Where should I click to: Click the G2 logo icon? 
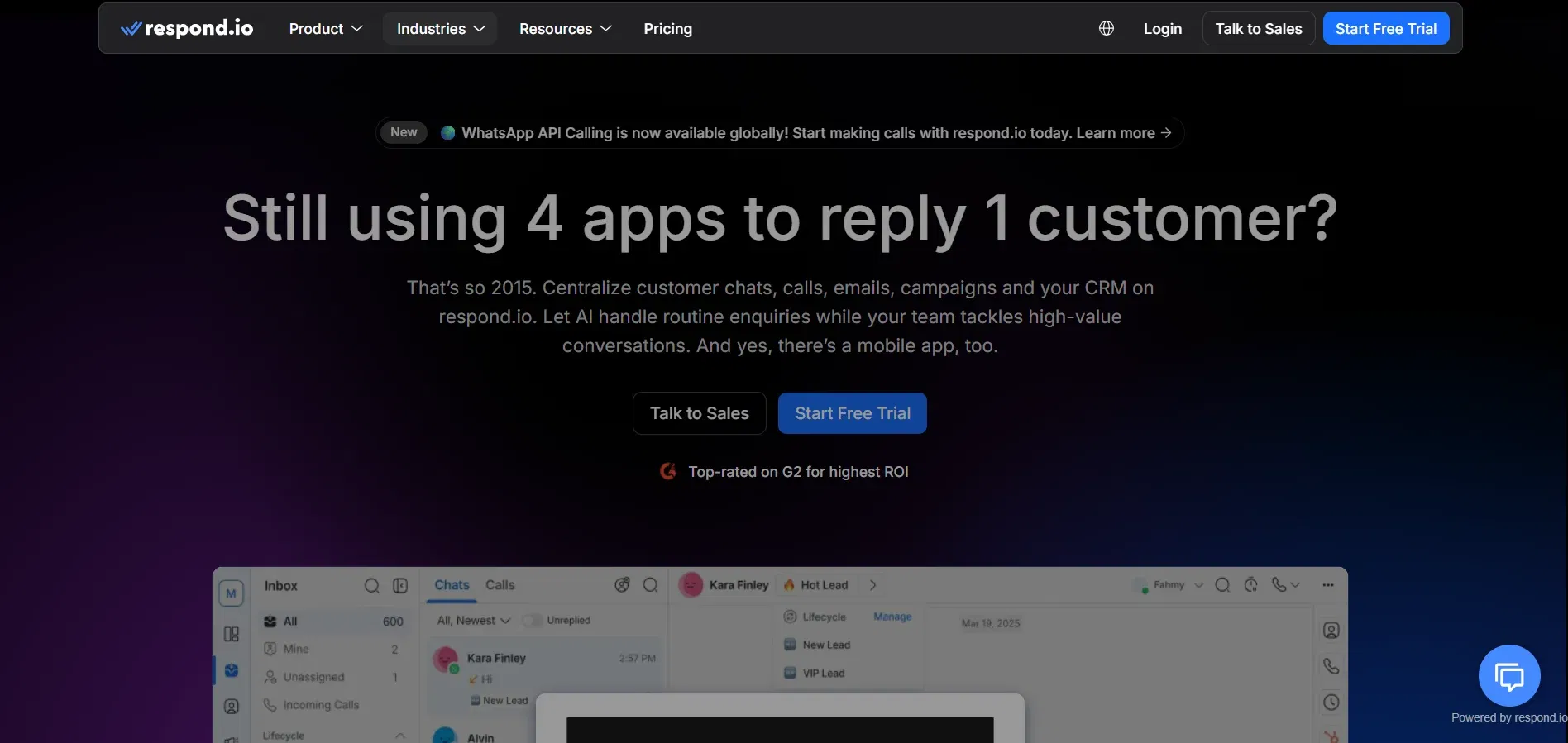click(x=668, y=471)
